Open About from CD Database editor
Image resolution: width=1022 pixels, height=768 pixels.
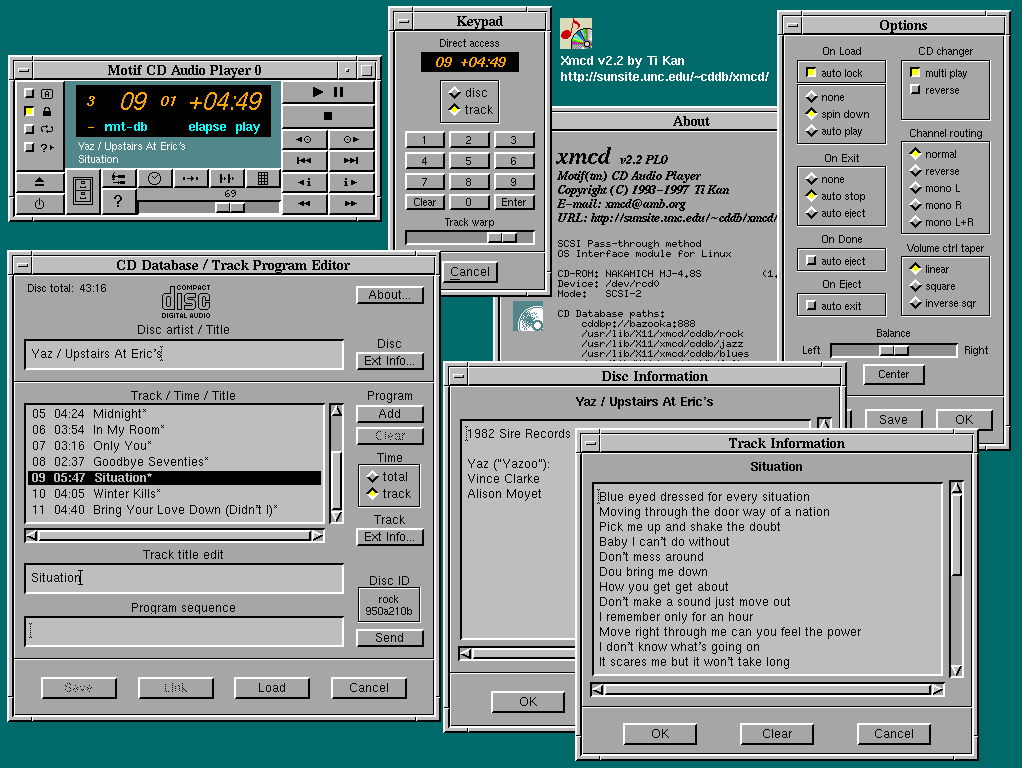[390, 295]
